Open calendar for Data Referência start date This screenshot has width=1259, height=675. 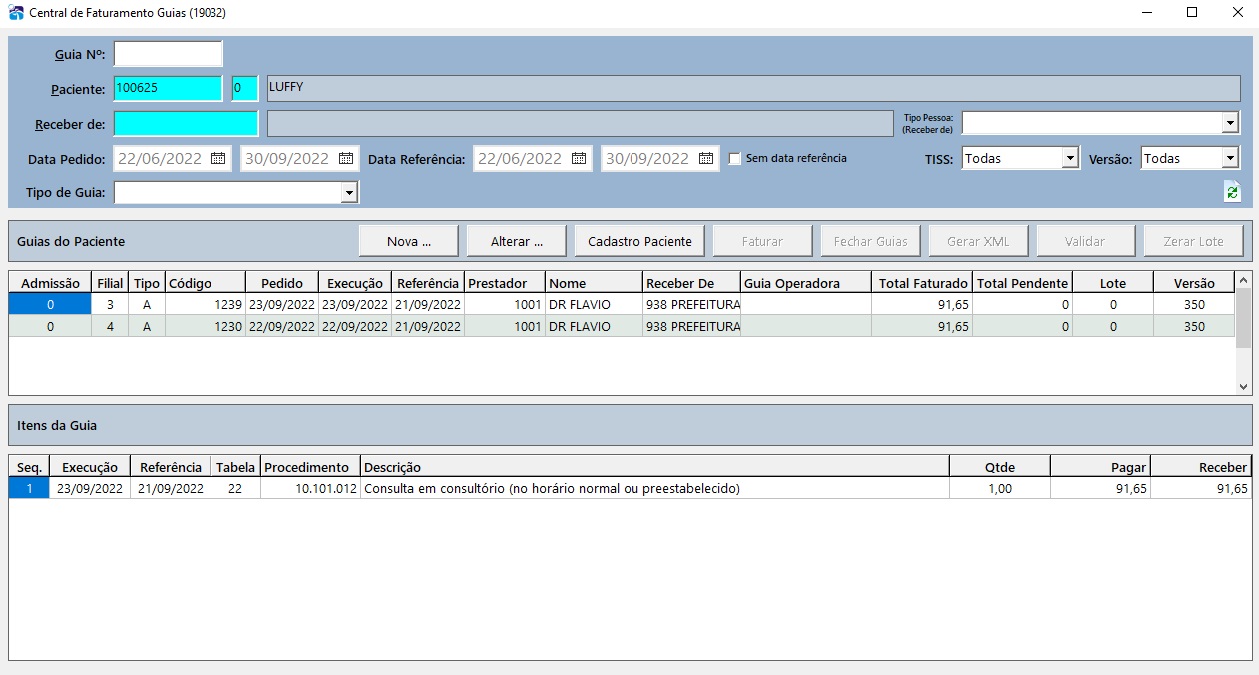pos(579,158)
